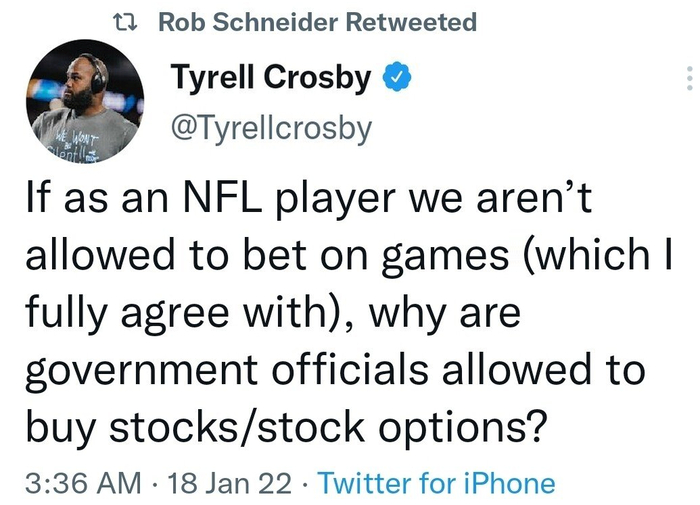Screen dimensions: 700x505
Task: Open Tyrell Crosby's profile picture
Action: point(84,105)
